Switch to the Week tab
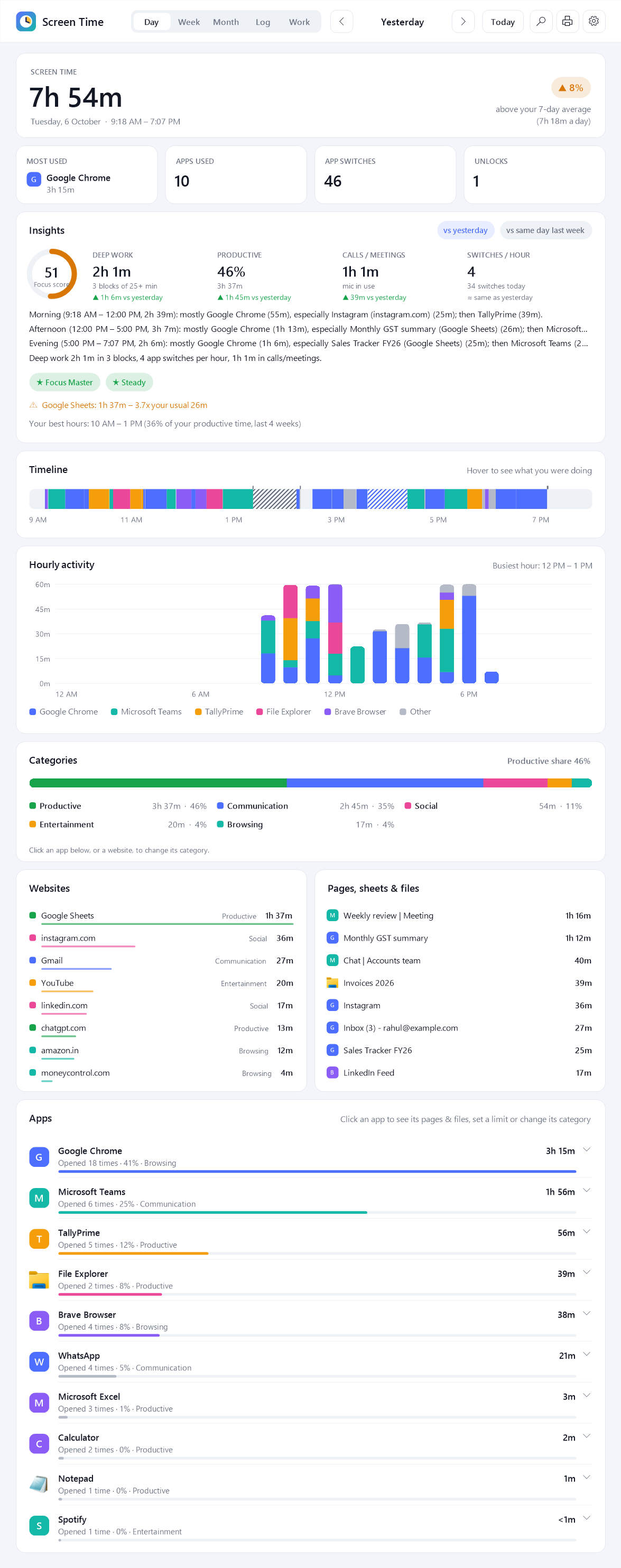The height and width of the screenshot is (1568, 621). click(189, 21)
